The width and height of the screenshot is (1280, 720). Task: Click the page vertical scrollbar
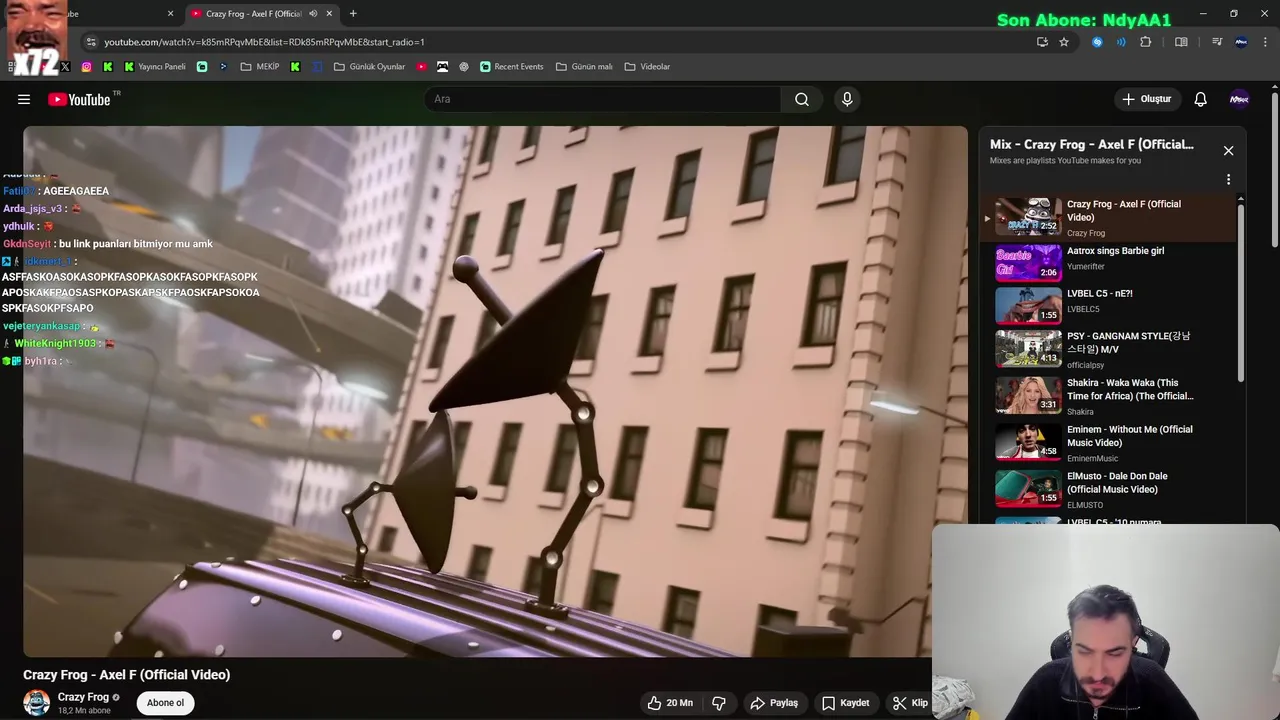pyautogui.click(x=1275, y=170)
